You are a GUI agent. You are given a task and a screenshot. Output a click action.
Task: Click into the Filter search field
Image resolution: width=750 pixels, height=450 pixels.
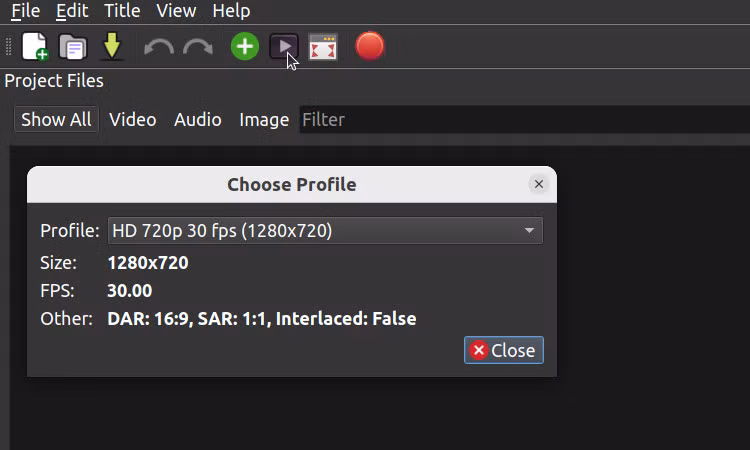pos(524,120)
